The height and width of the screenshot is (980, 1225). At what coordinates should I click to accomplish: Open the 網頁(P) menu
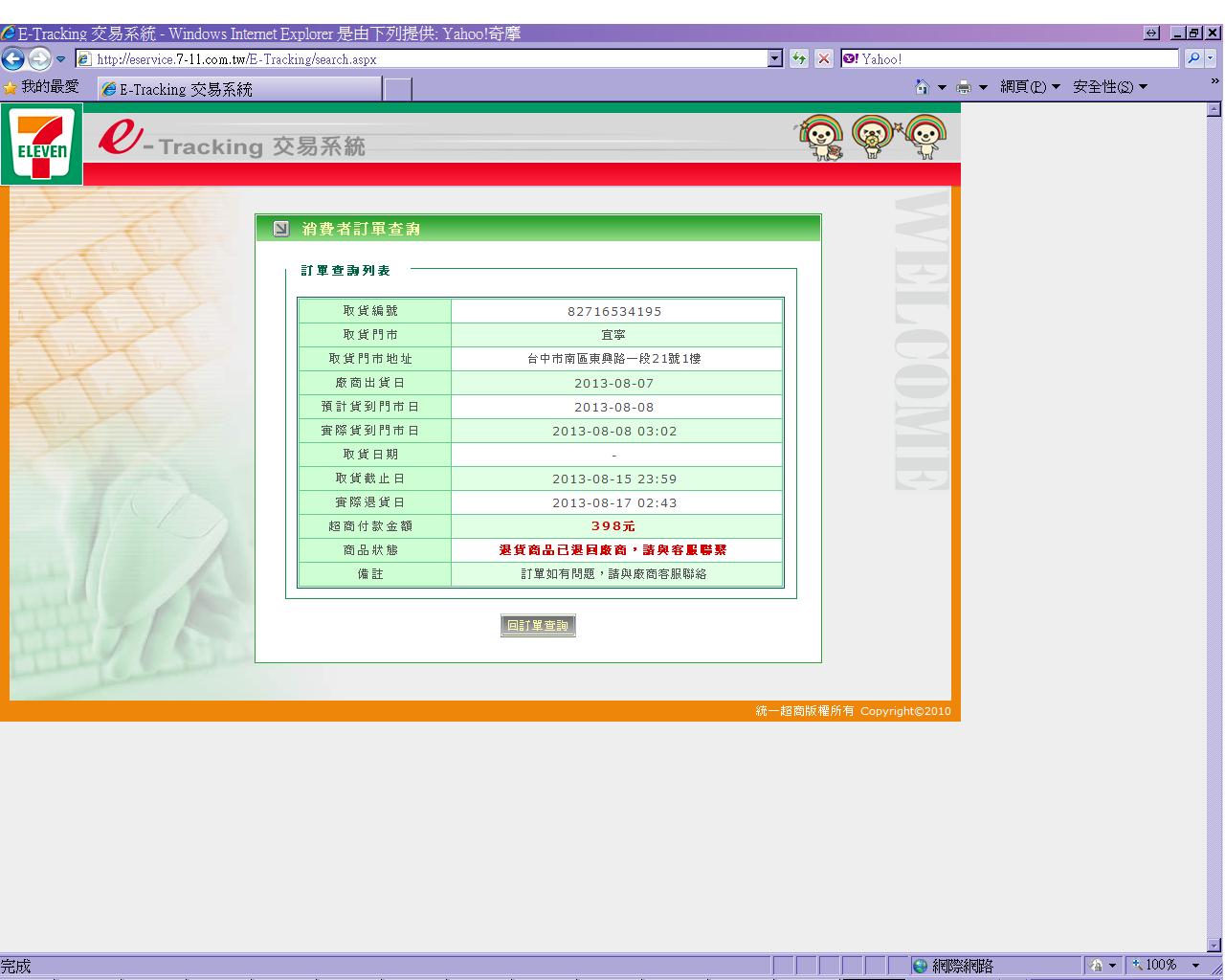[x=1030, y=87]
